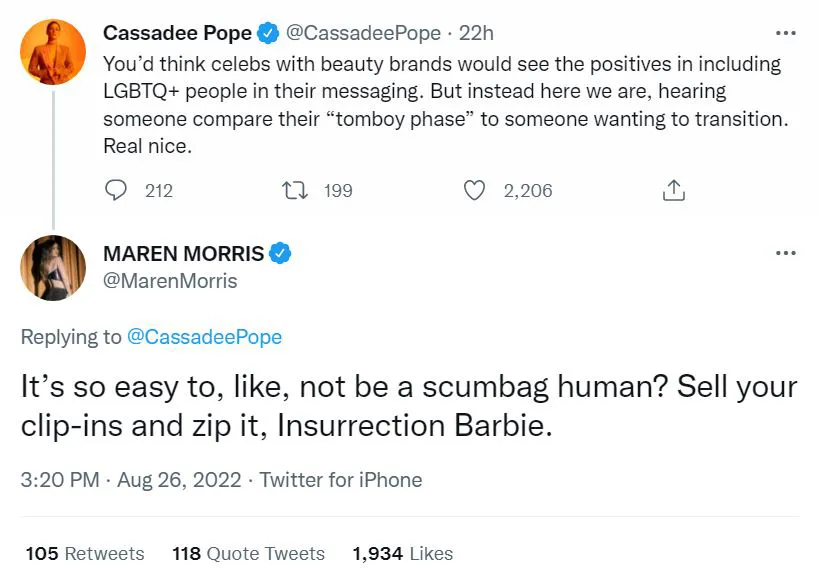Open the more options menu on Cassadee's tweet
The height and width of the screenshot is (583, 819).
click(784, 32)
